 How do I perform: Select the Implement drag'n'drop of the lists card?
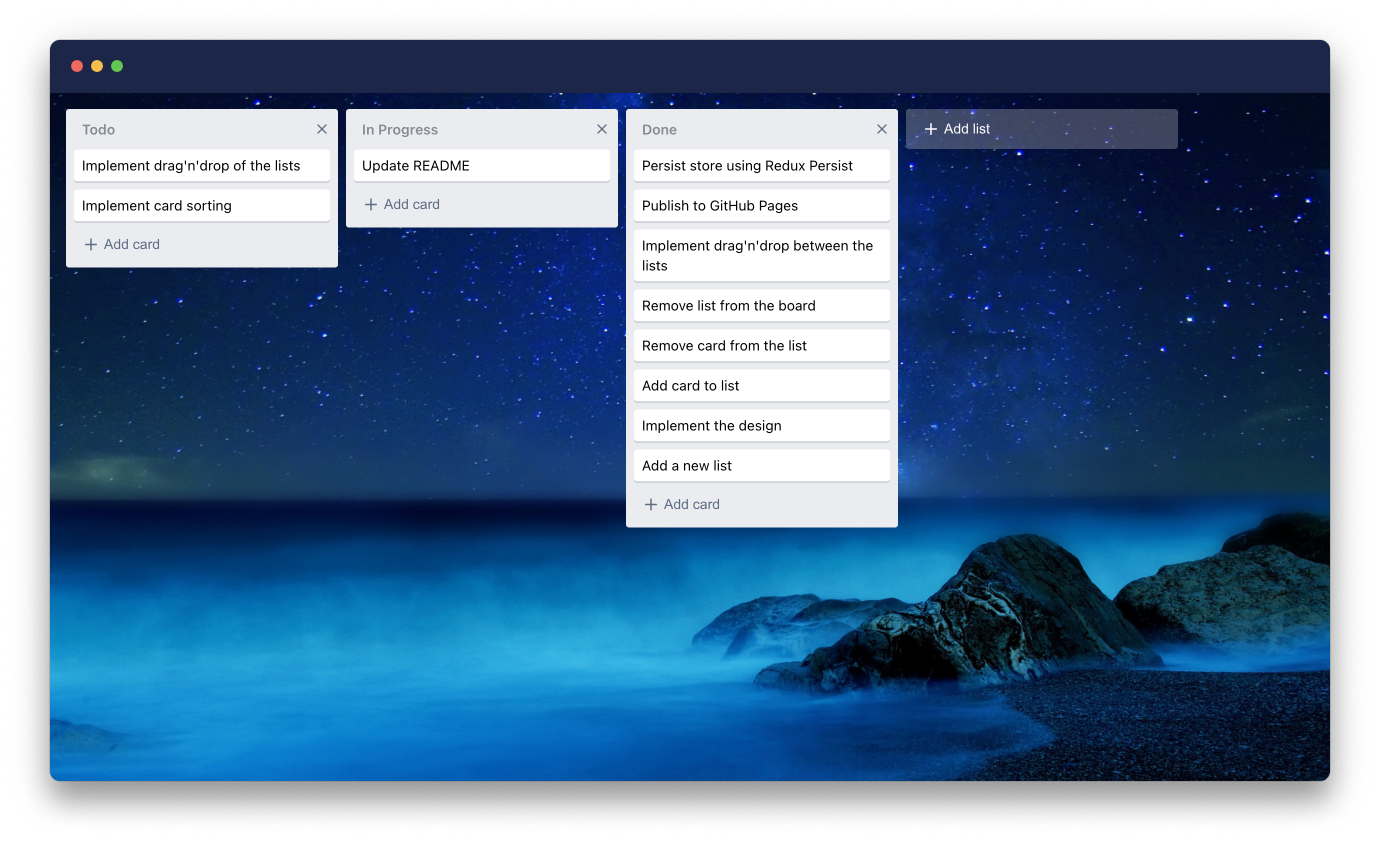(x=201, y=165)
